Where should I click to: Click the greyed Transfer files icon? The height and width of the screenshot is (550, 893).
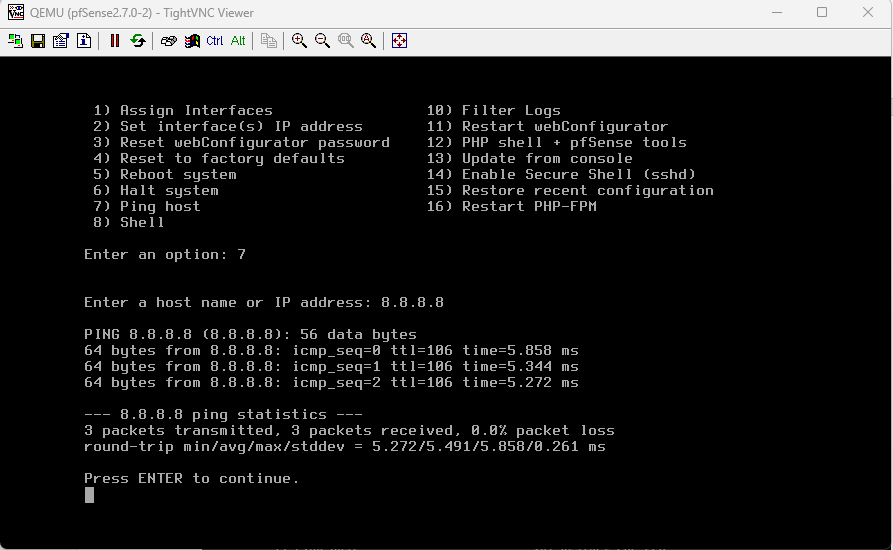[269, 40]
